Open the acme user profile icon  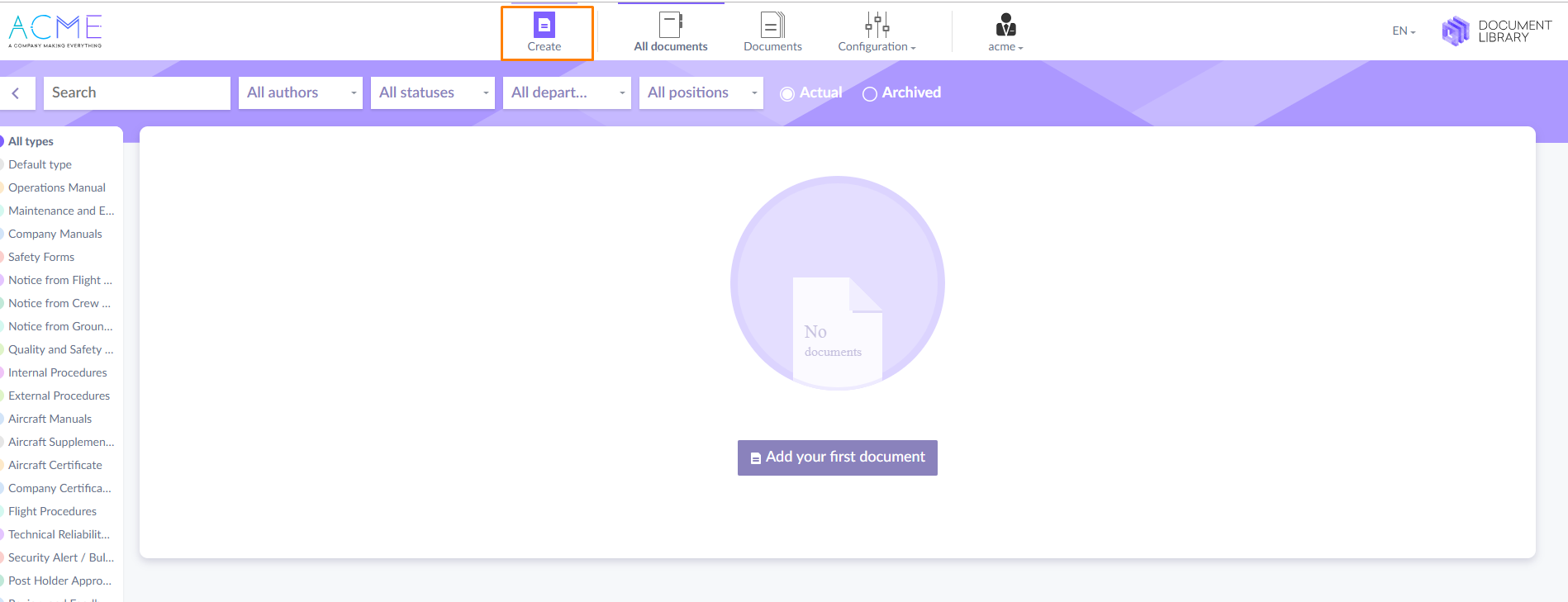click(1005, 25)
